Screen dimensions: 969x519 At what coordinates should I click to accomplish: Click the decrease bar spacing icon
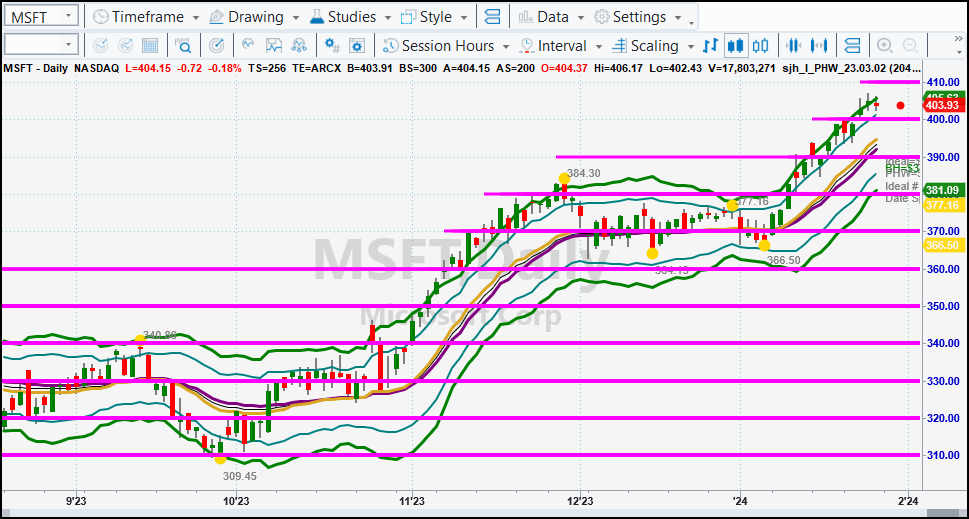pos(793,45)
